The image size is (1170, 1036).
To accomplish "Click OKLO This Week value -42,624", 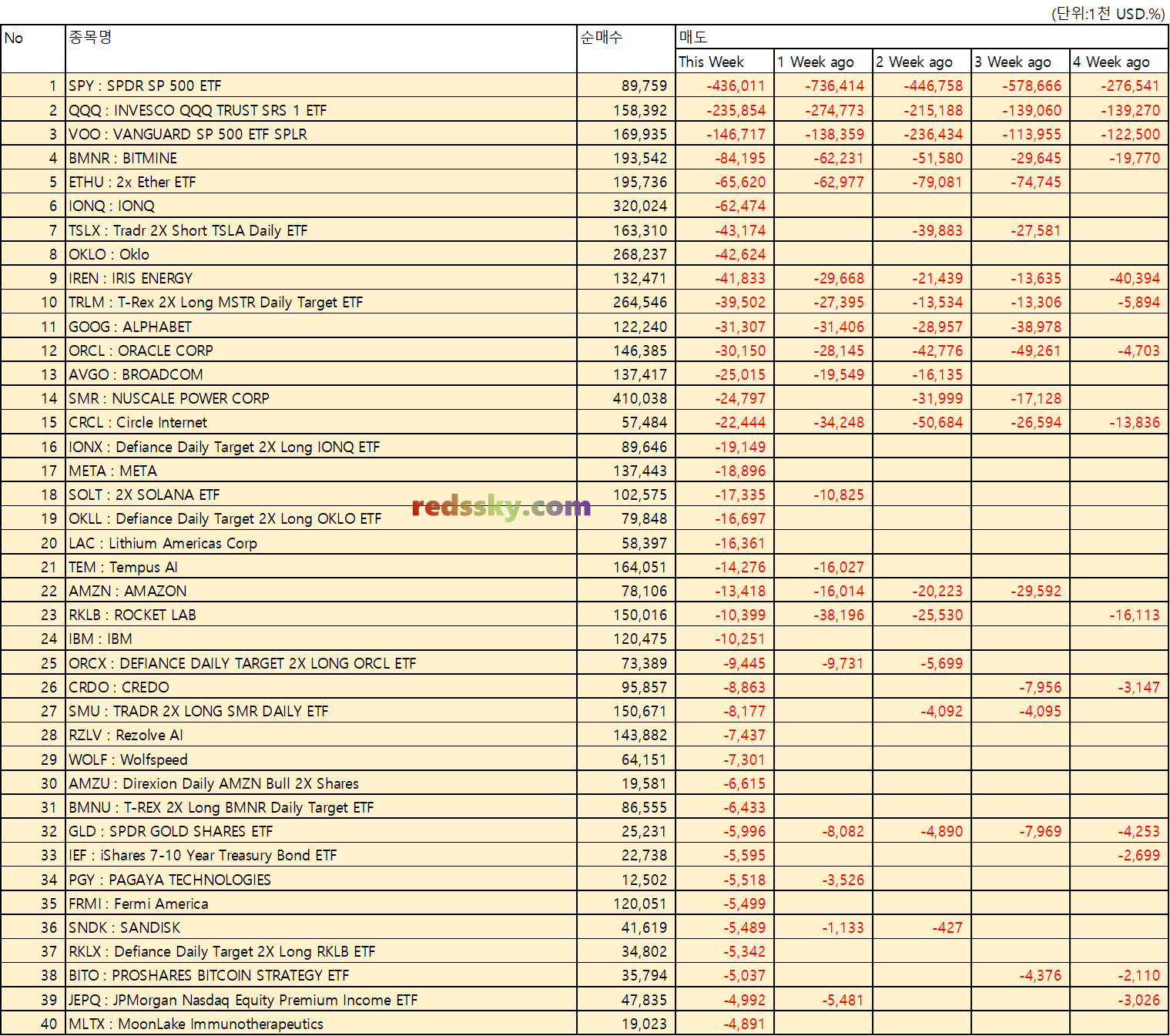I will pyautogui.click(x=725, y=254).
